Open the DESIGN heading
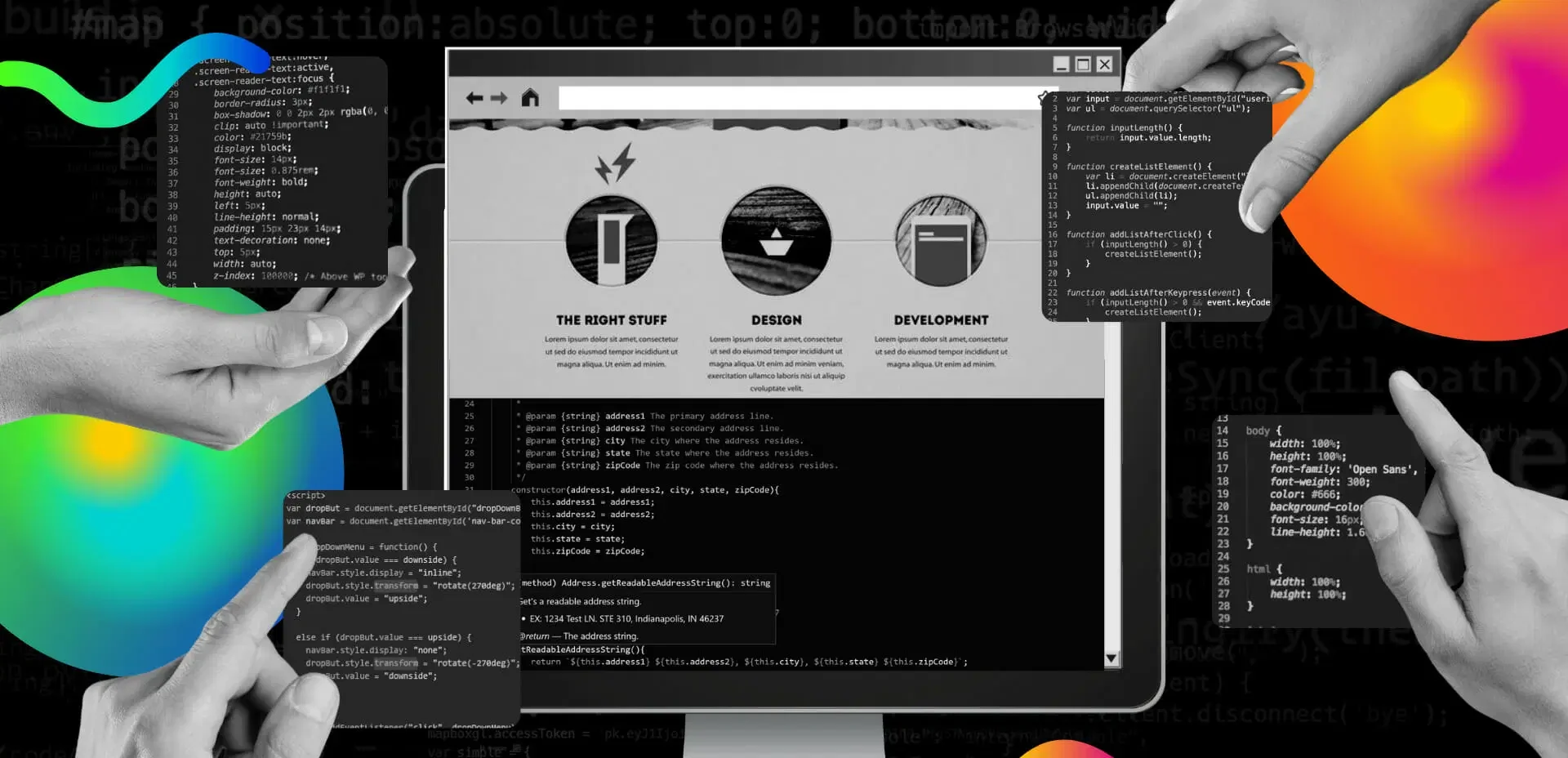The height and width of the screenshot is (758, 1568). (x=776, y=320)
